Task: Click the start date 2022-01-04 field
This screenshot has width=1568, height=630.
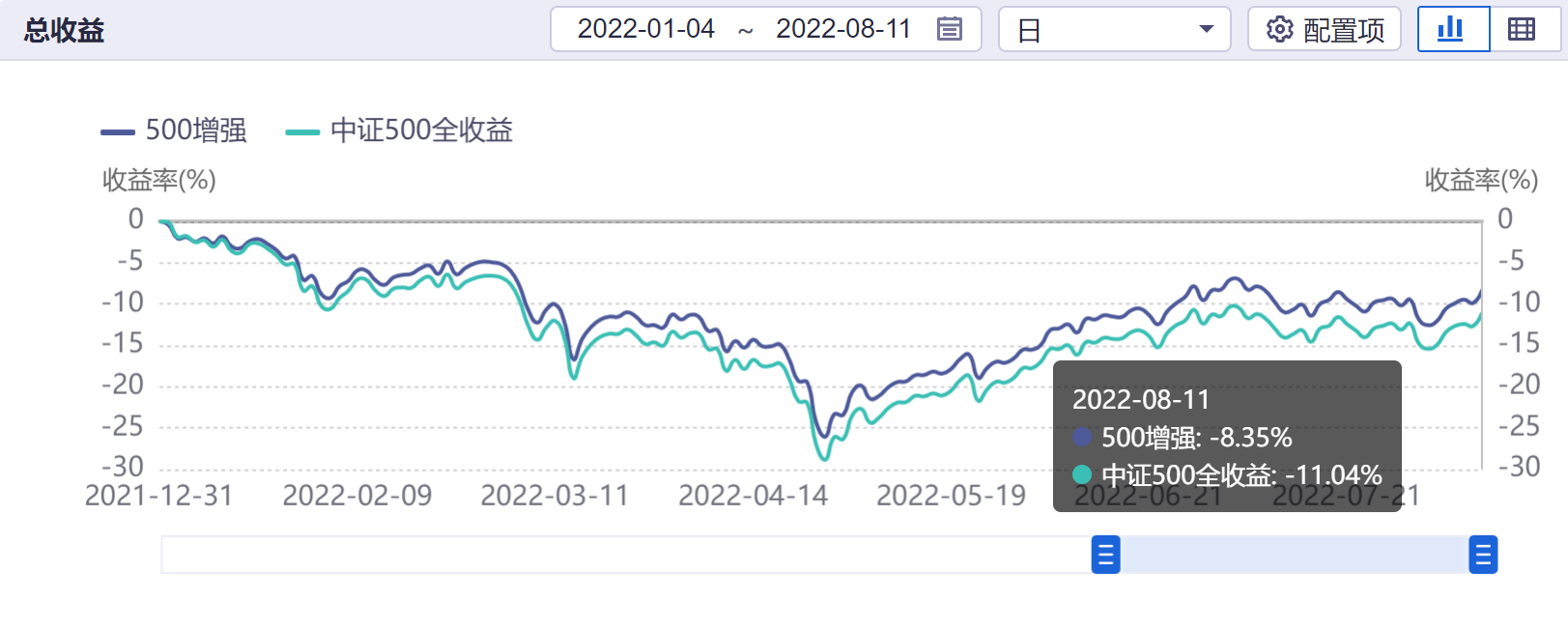Action: click(646, 29)
